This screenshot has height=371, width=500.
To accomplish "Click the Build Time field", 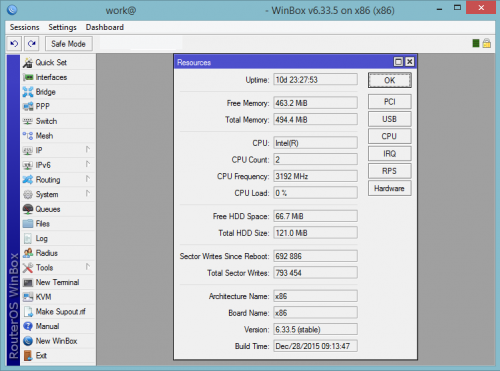I will [315, 346].
